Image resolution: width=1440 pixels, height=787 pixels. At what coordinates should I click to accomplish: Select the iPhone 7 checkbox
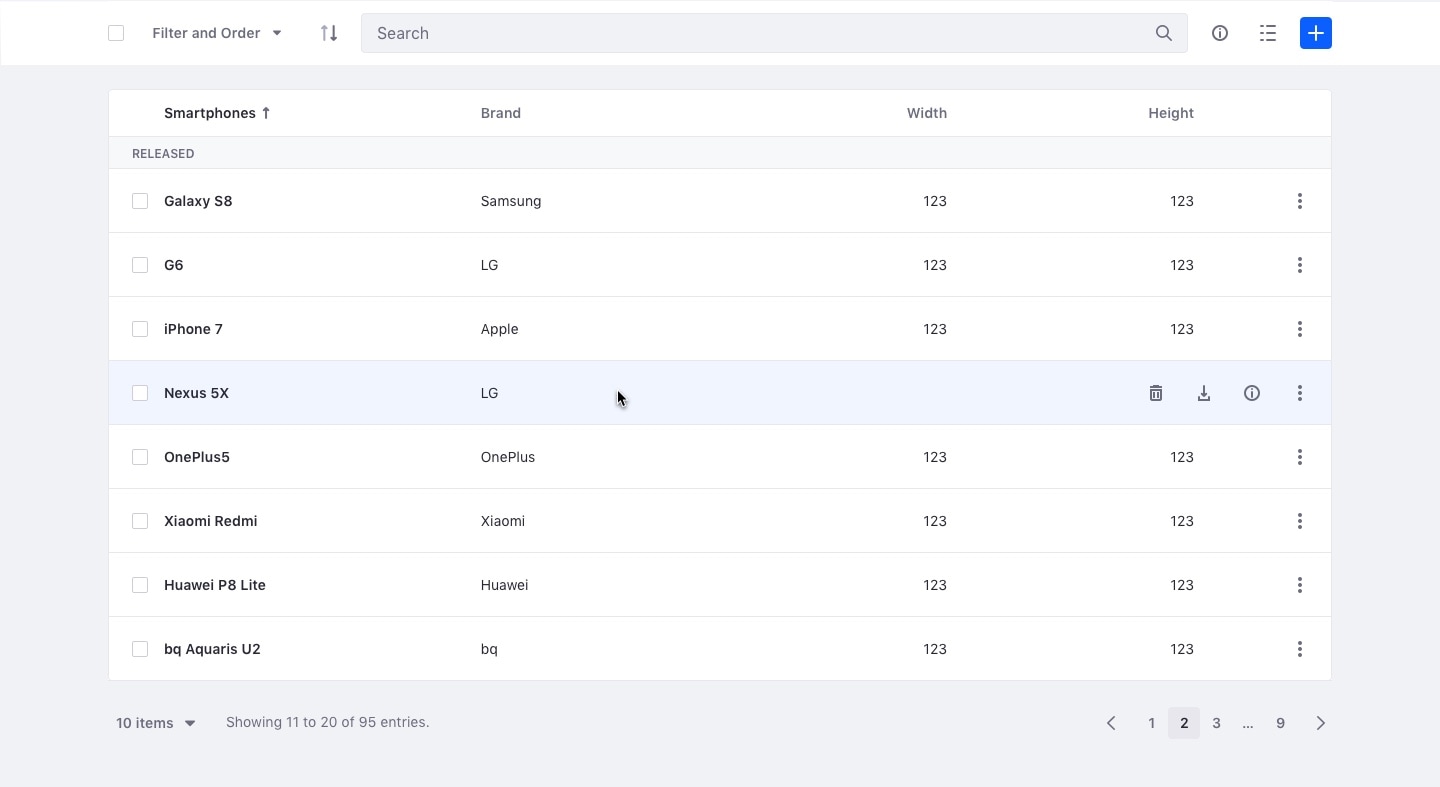[140, 329]
